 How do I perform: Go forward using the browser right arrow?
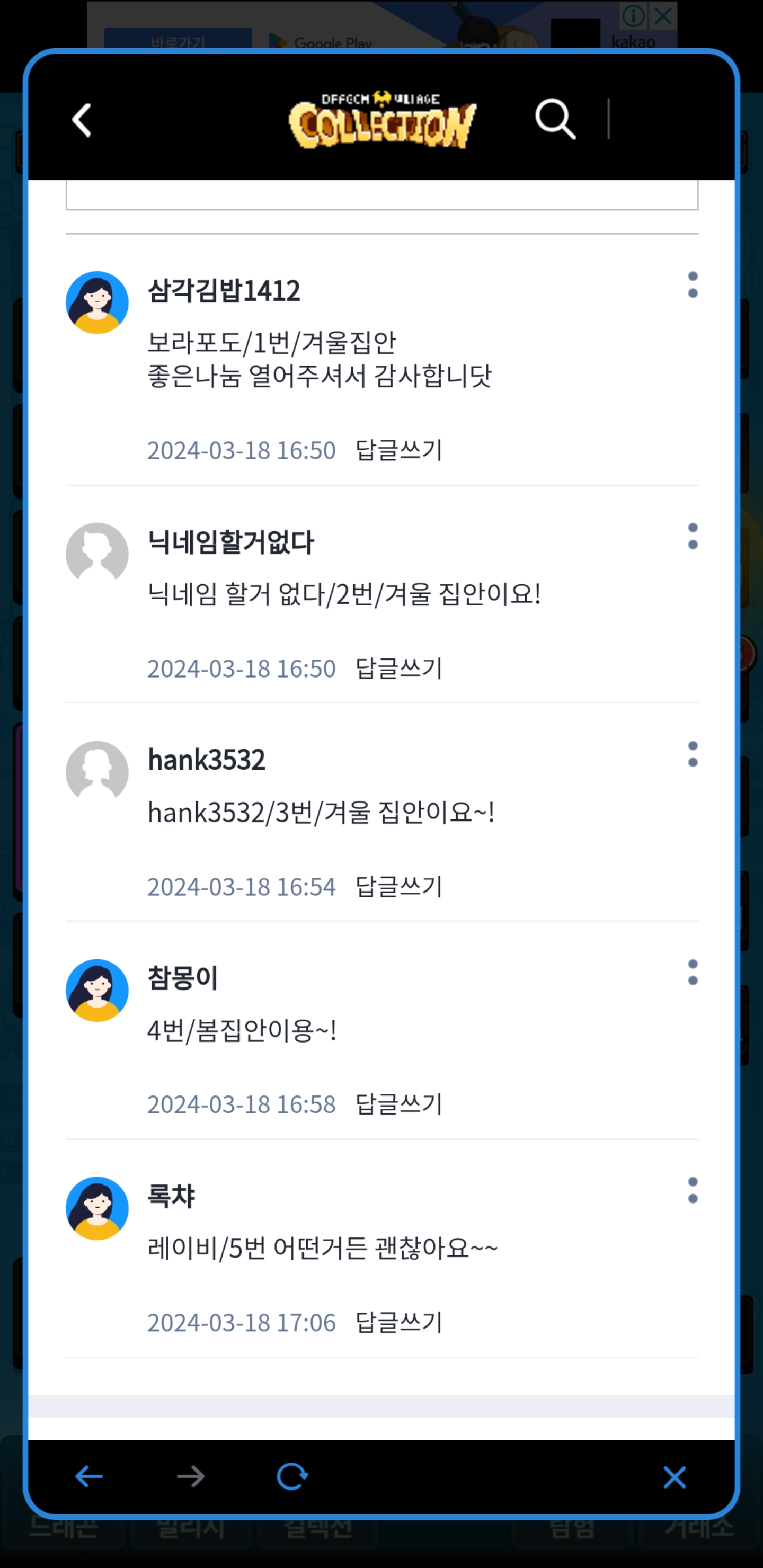click(191, 1476)
